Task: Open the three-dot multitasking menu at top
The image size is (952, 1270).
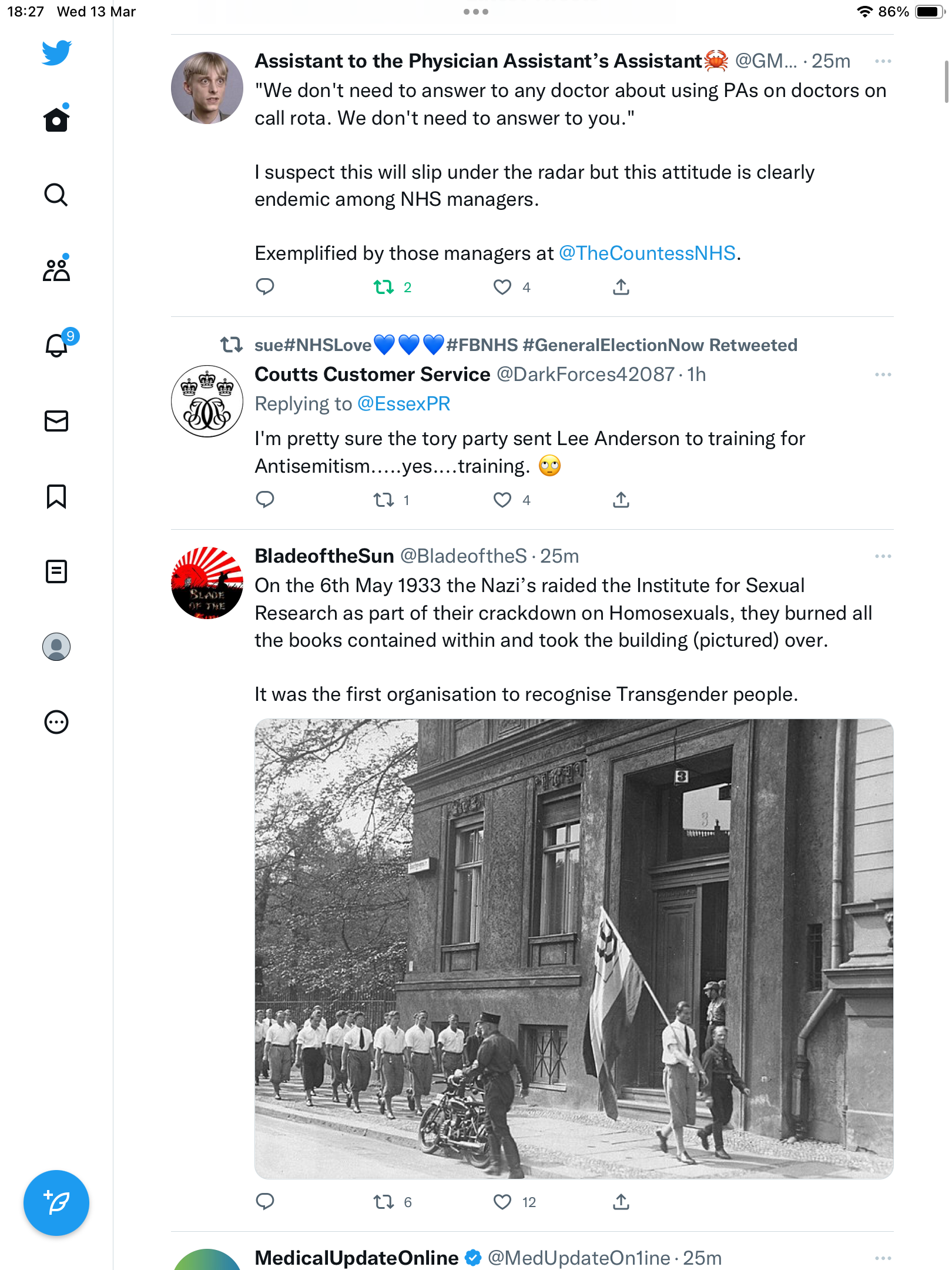Action: coord(476,12)
